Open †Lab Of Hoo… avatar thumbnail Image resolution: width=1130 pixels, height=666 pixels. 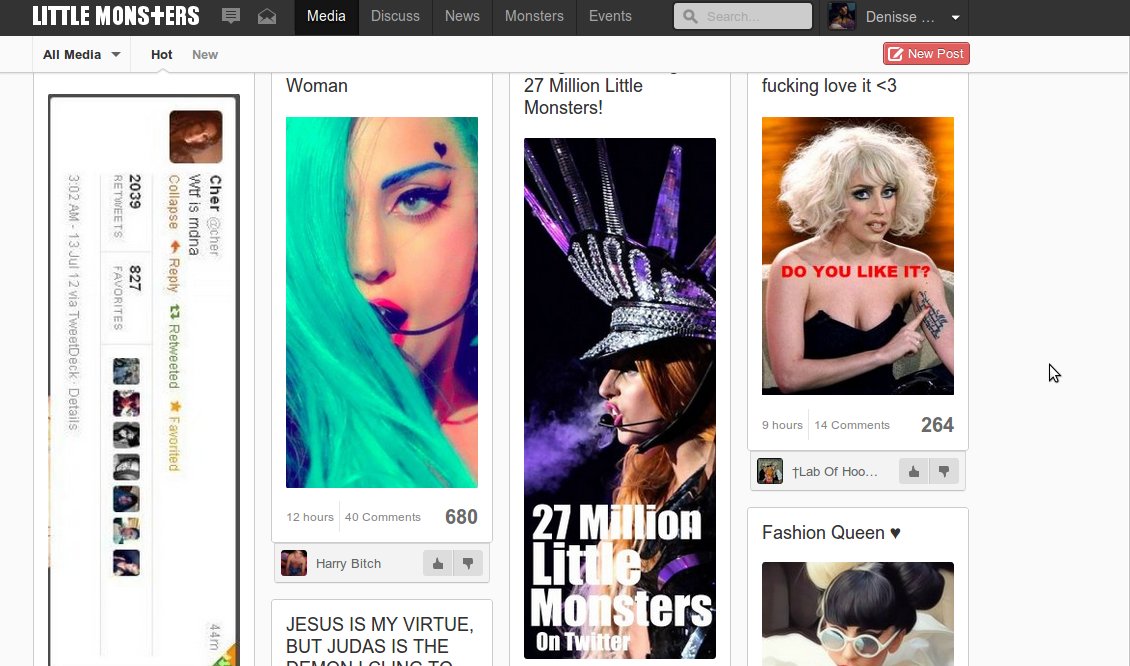[770, 471]
